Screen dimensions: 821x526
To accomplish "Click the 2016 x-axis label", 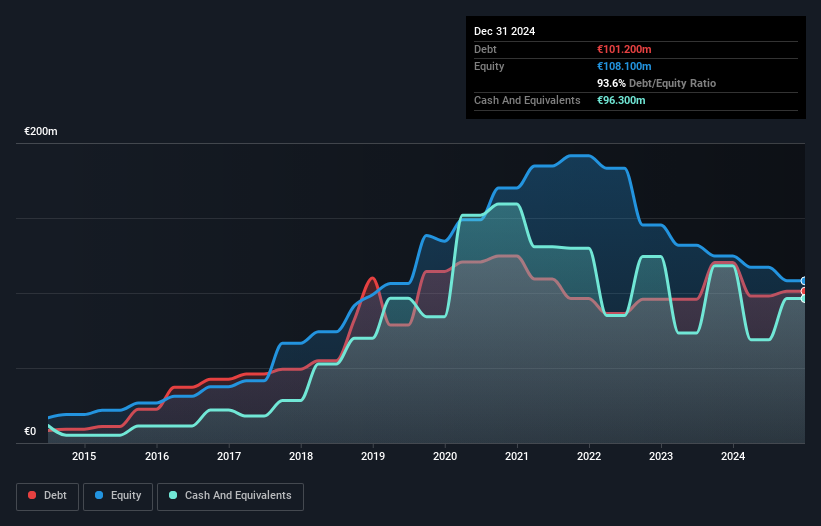I will 157,456.
